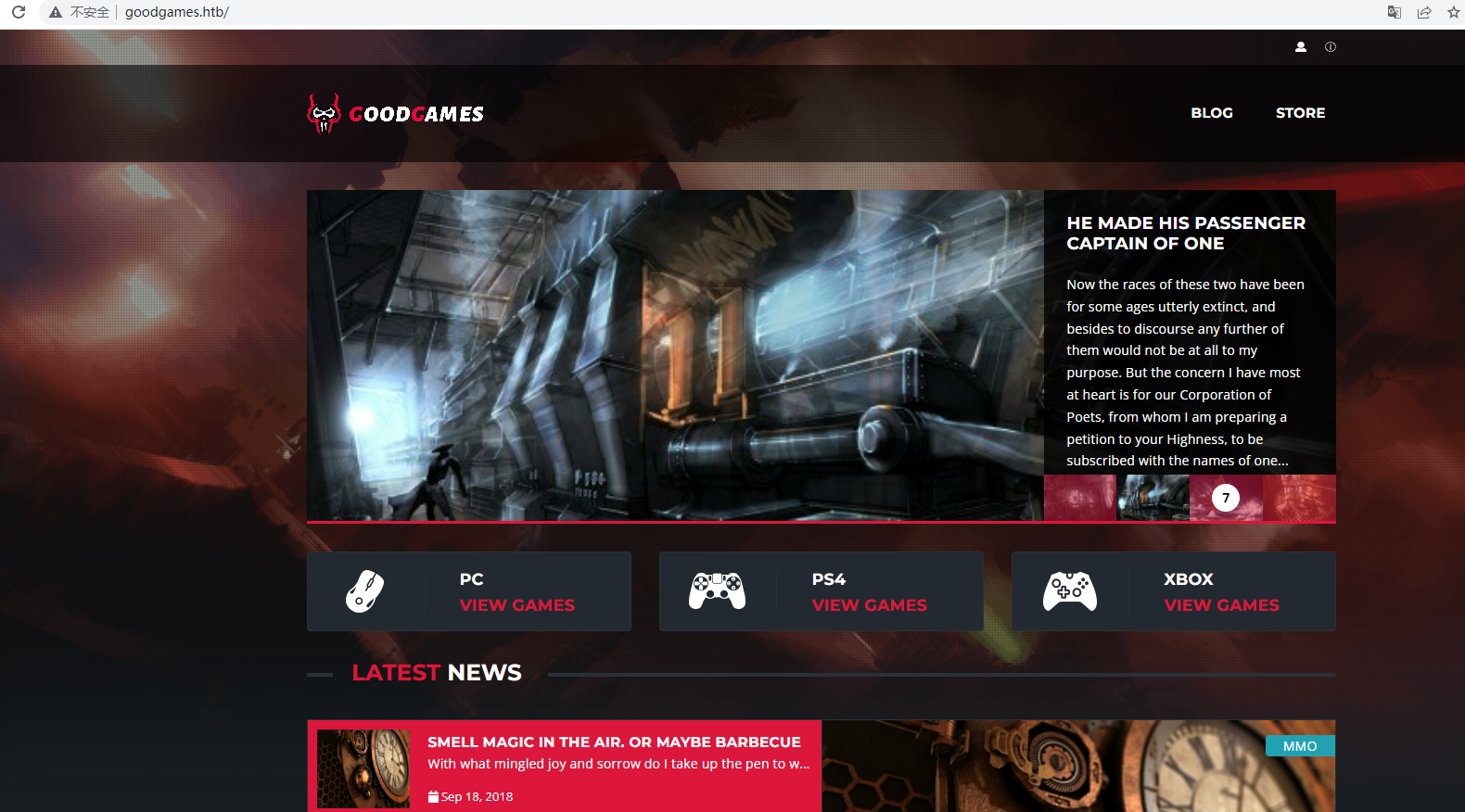Click the calendar icon beside Sep 18, 2018
Viewport: 1465px width, 812px height.
point(433,796)
